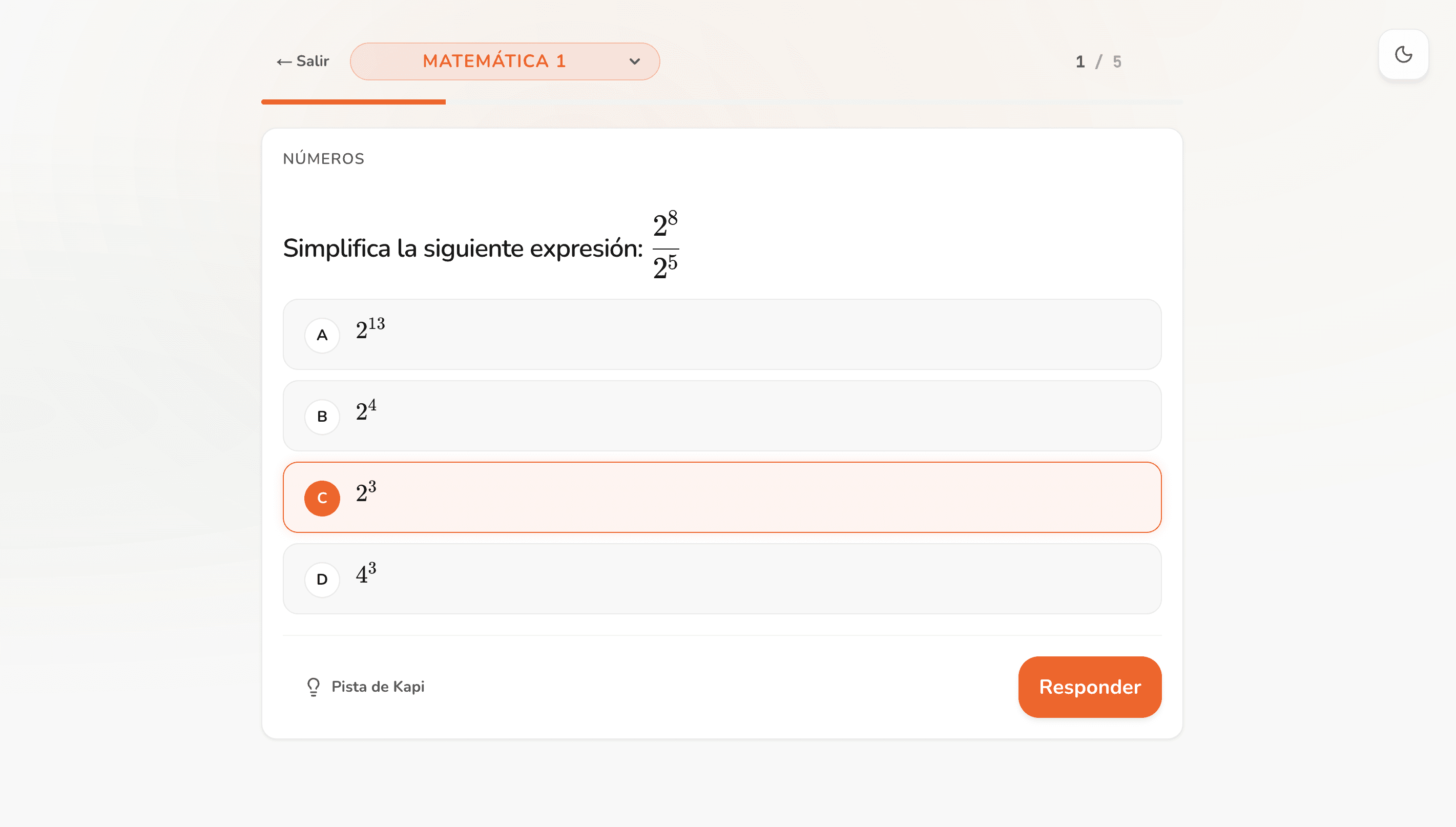1456x827 pixels.
Task: Click the orange C badge
Action: (322, 498)
